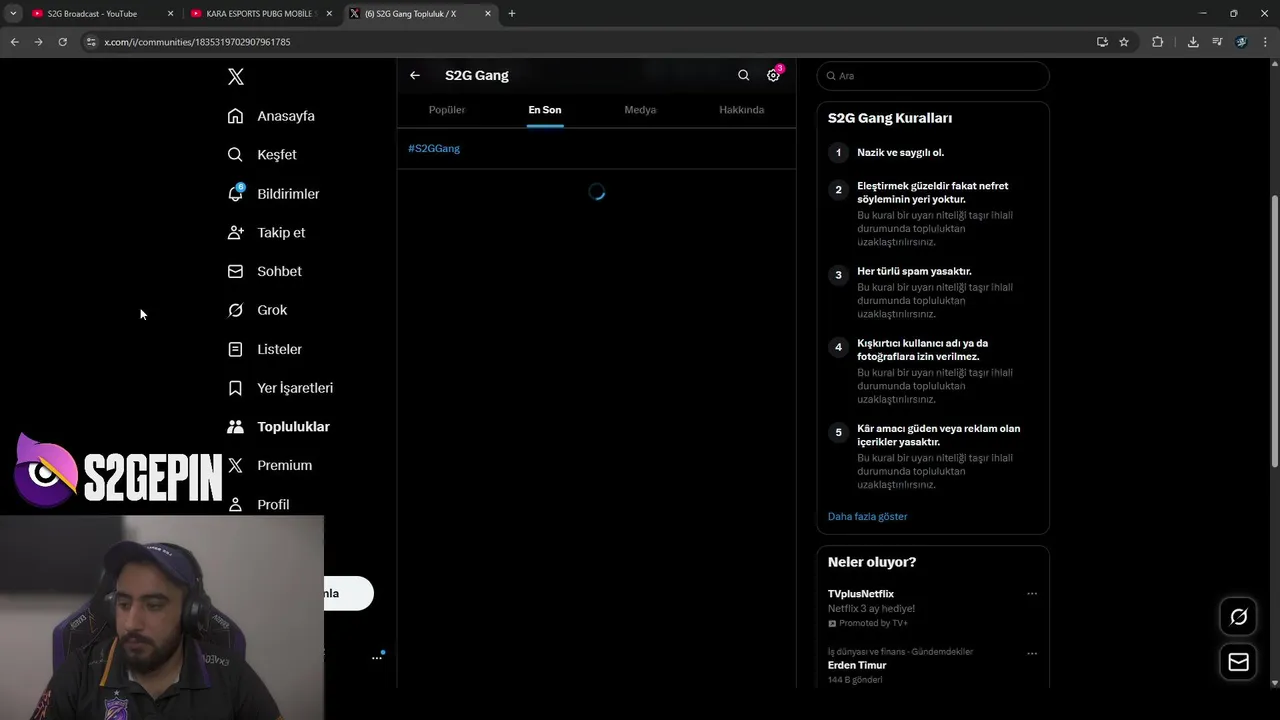Go back in browser history
Viewport: 1280px width, 720px height.
(x=15, y=42)
